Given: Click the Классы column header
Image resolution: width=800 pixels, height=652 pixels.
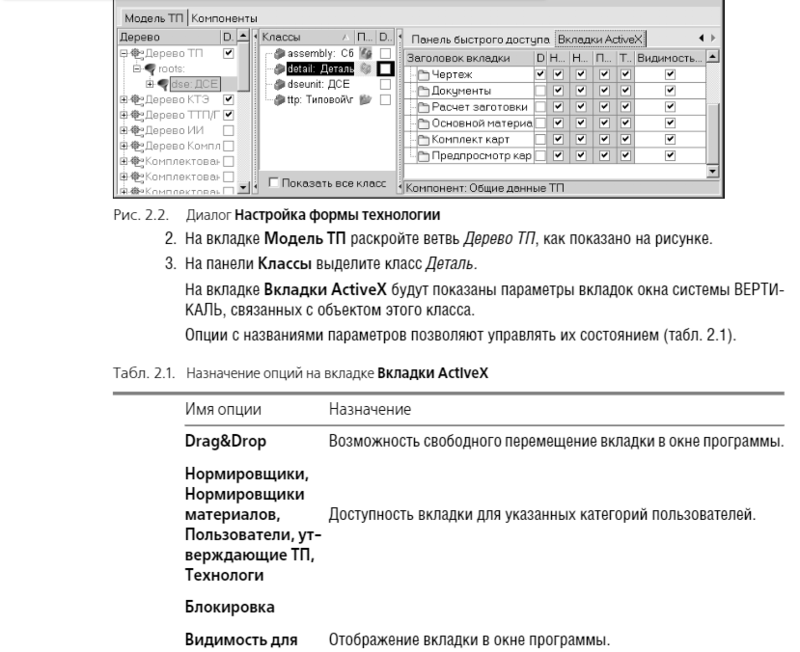Looking at the screenshot, I should click(307, 37).
